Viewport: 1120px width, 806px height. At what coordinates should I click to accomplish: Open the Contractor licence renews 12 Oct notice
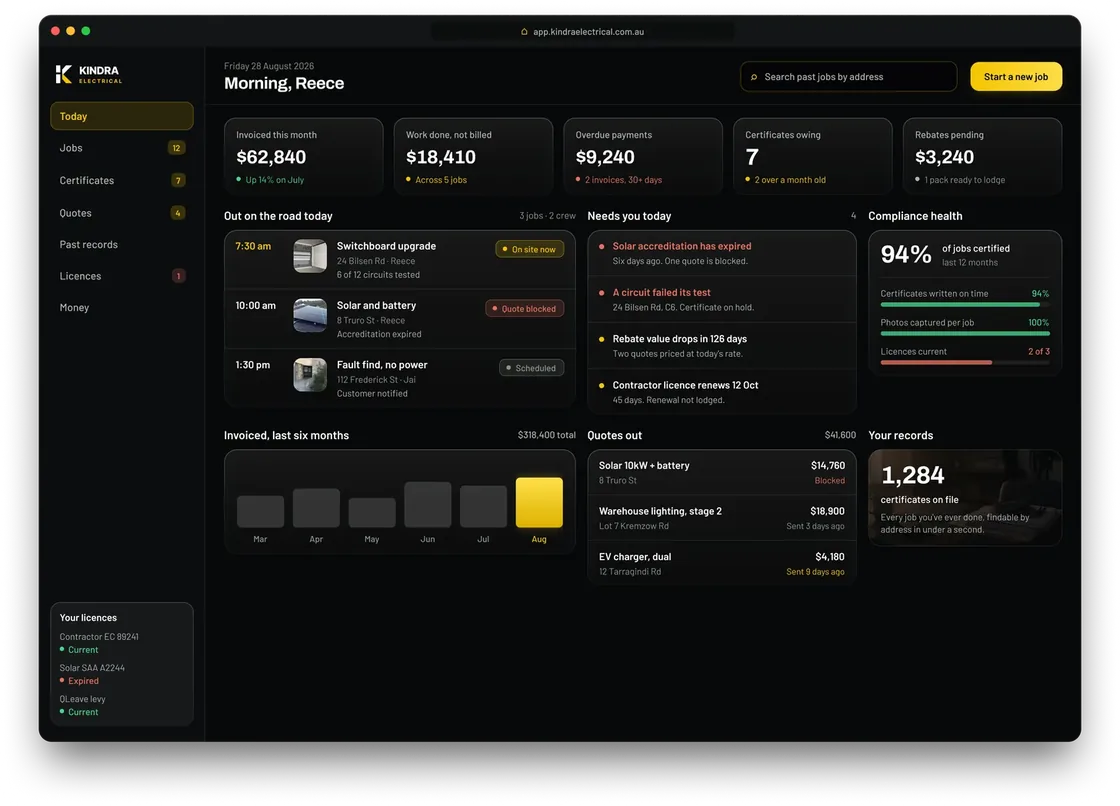click(721, 392)
